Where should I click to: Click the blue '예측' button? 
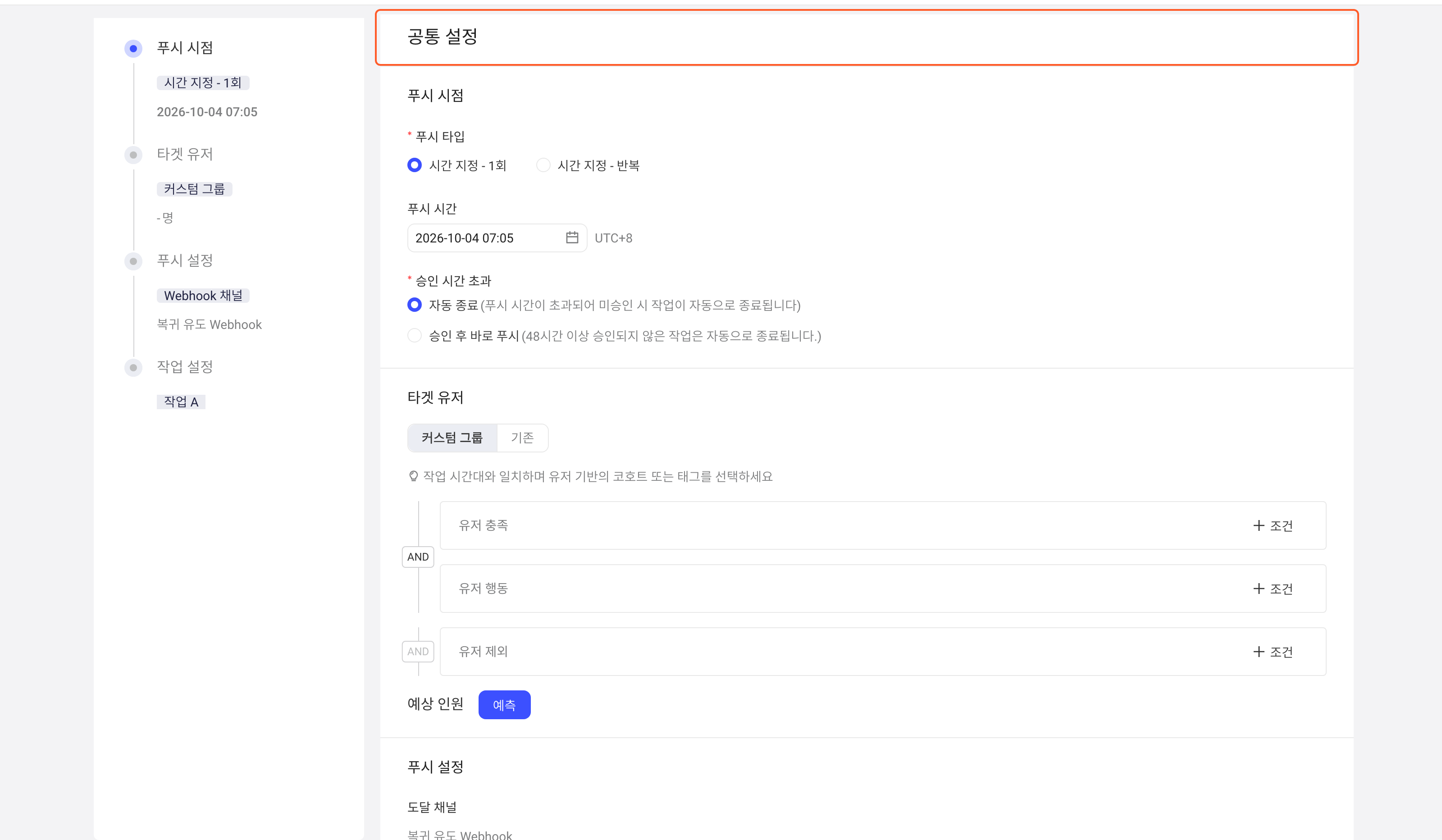(x=504, y=704)
